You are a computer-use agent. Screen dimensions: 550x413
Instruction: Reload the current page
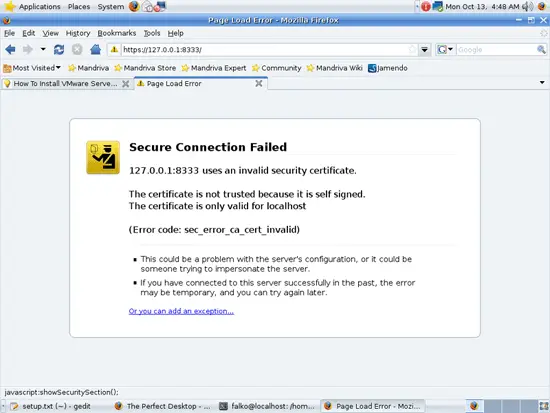(x=59, y=49)
